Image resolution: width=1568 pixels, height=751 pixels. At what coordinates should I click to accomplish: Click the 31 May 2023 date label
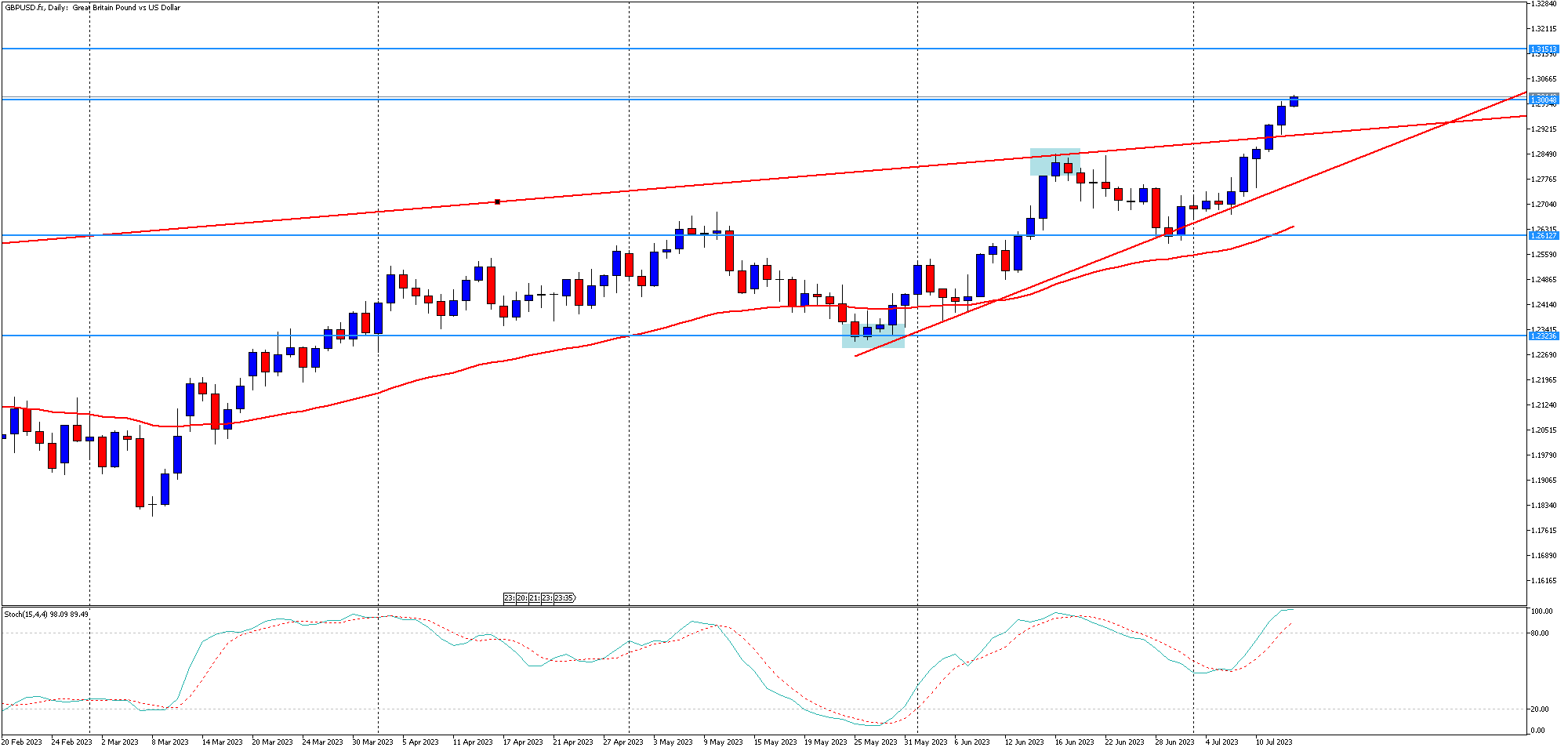pos(926,742)
